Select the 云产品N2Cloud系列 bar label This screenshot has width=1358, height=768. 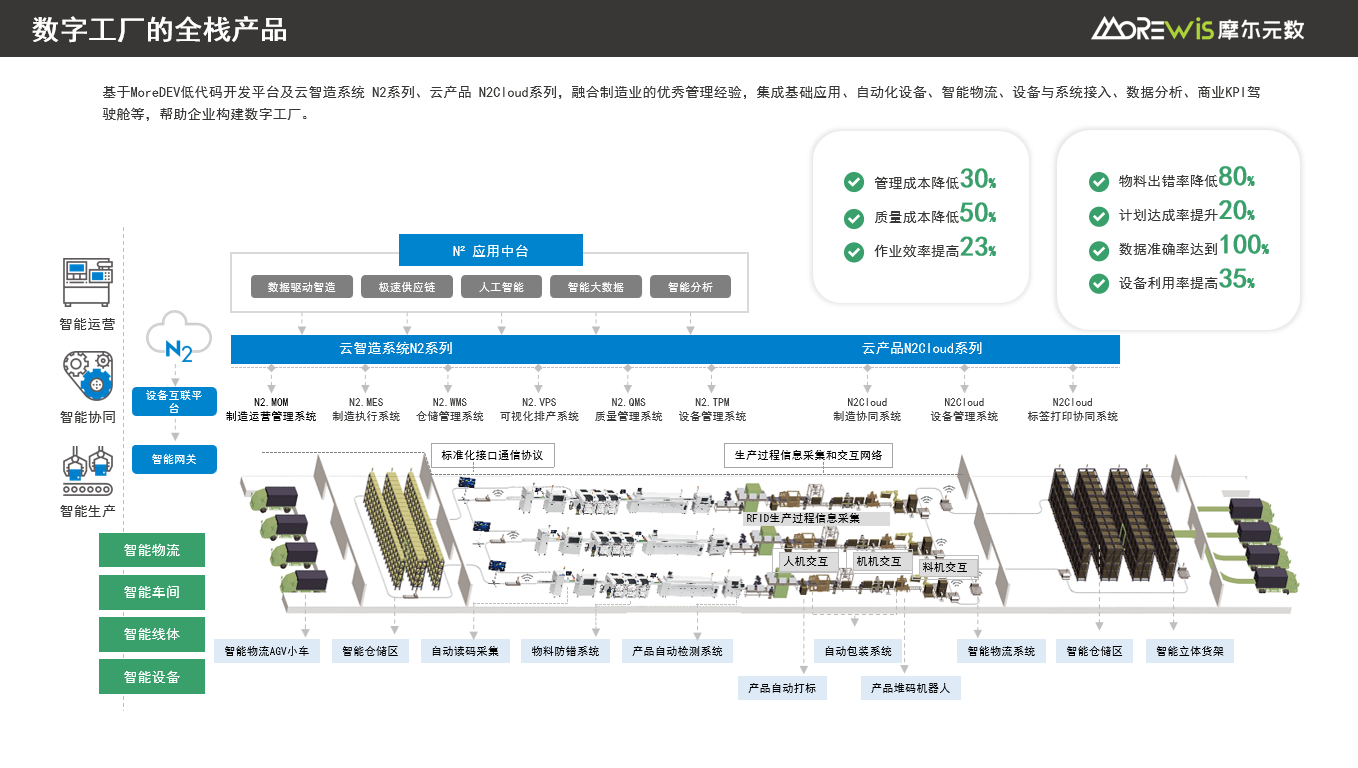[922, 349]
